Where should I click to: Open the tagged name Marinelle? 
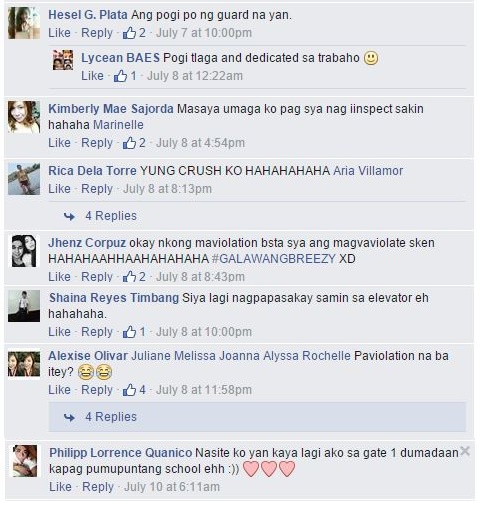pos(118,125)
